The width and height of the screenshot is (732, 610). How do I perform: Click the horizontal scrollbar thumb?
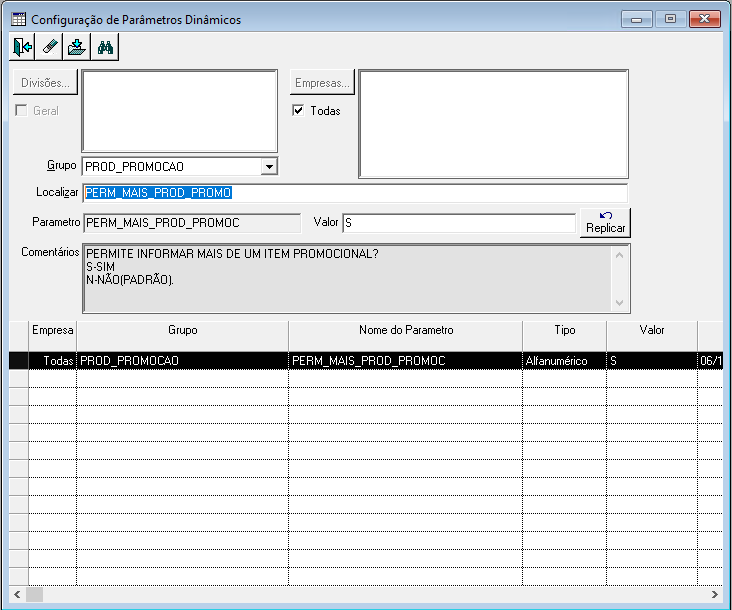point(35,594)
